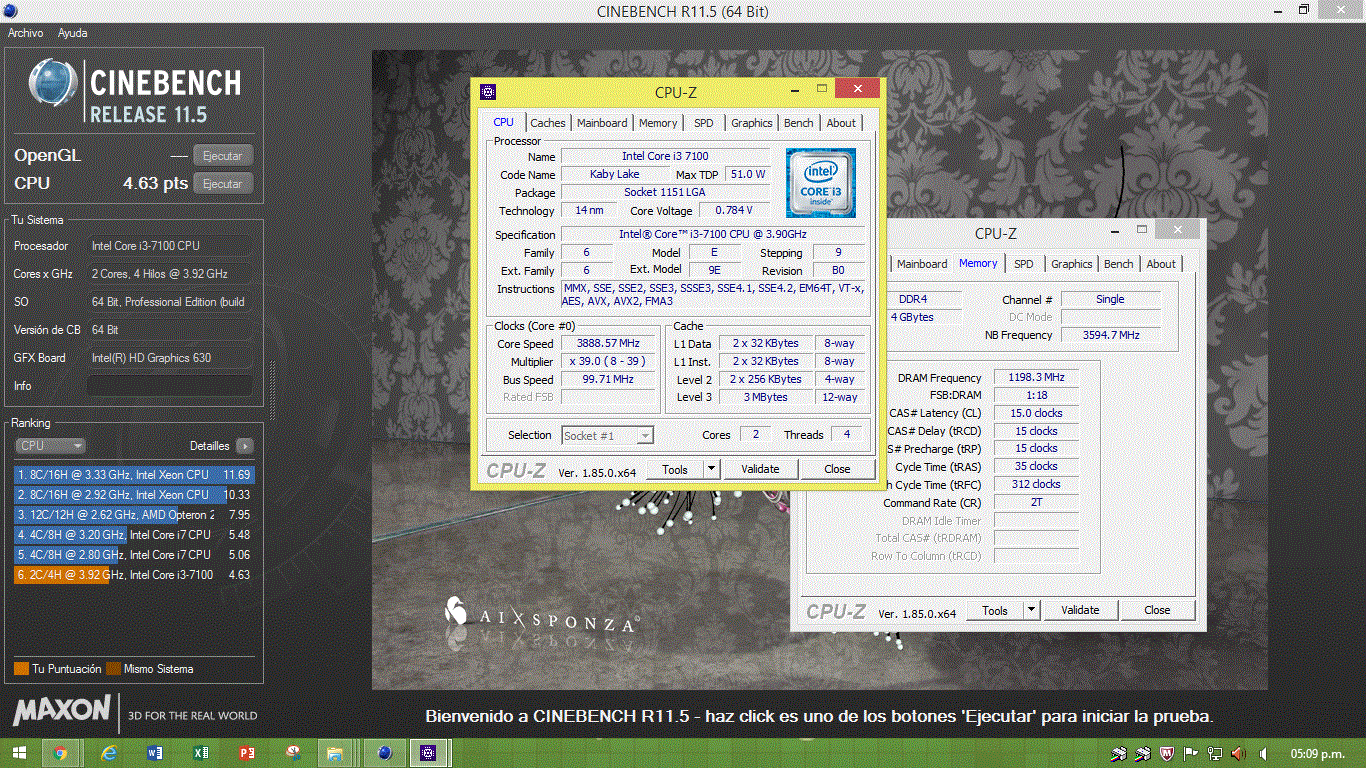This screenshot has height=768, width=1366.
Task: Click Close button in rear CPU-Z
Action: click(1157, 610)
